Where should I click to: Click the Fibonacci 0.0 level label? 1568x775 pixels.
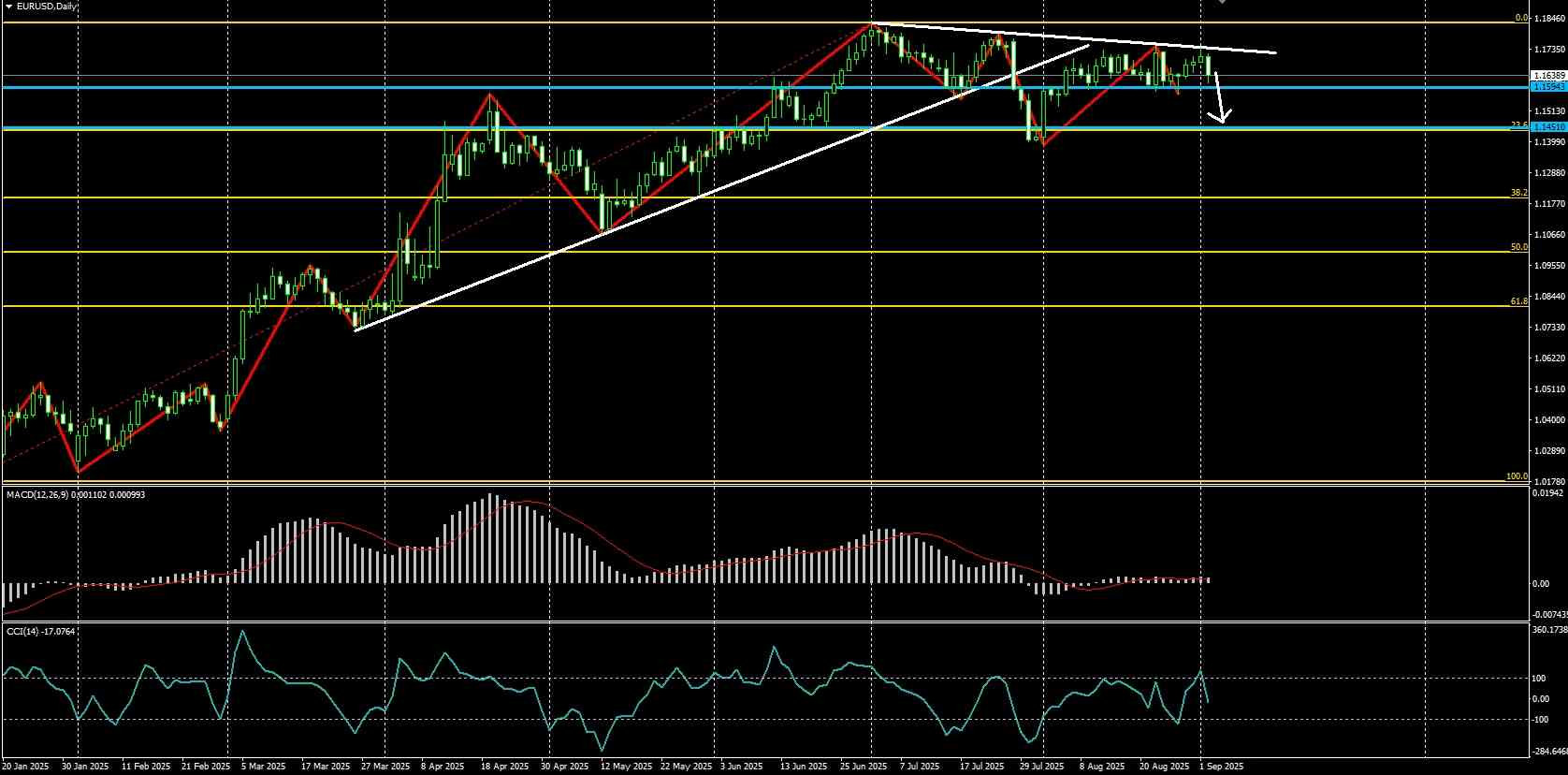[1521, 18]
